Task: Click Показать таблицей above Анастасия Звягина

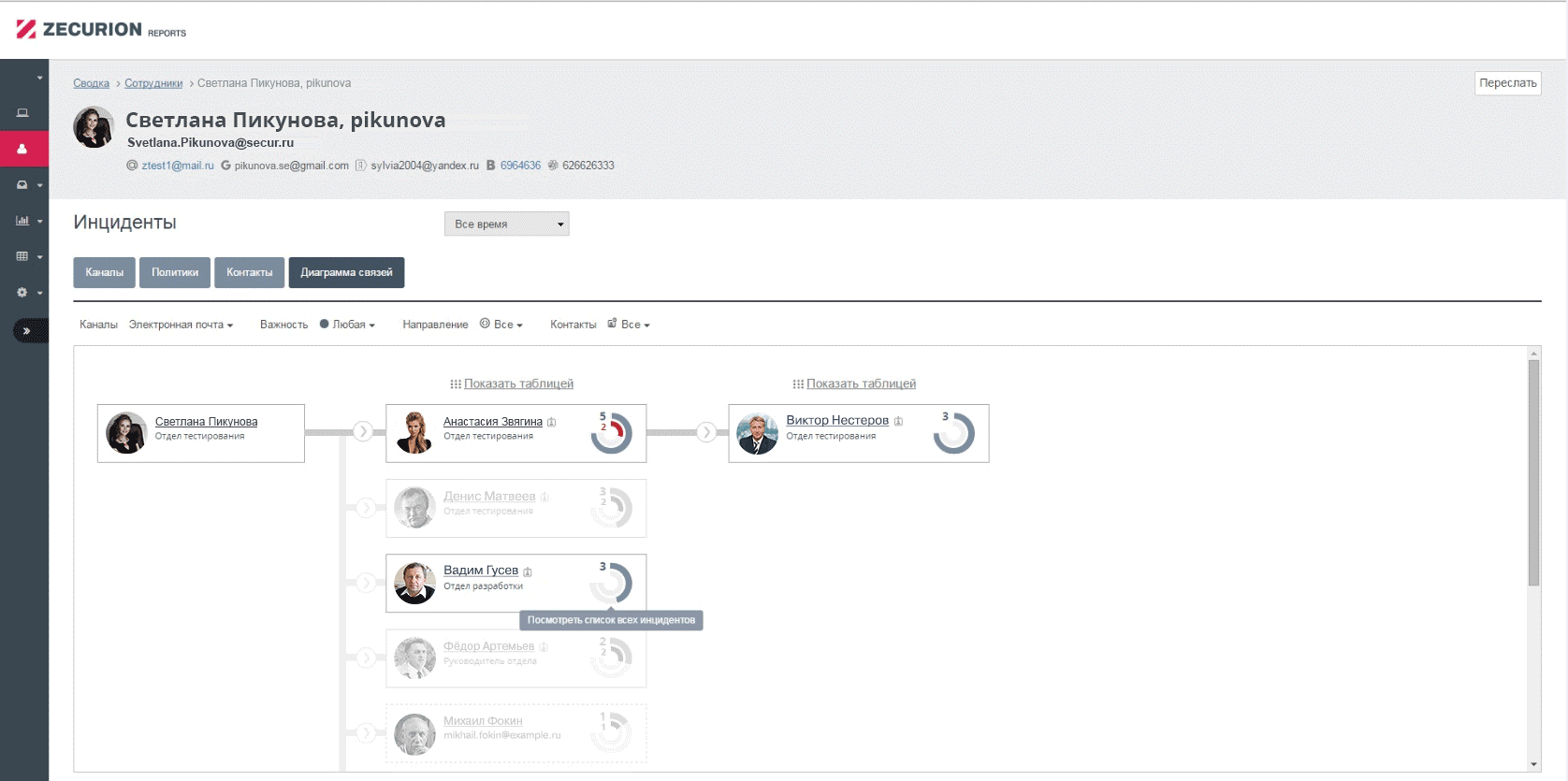Action: click(518, 383)
